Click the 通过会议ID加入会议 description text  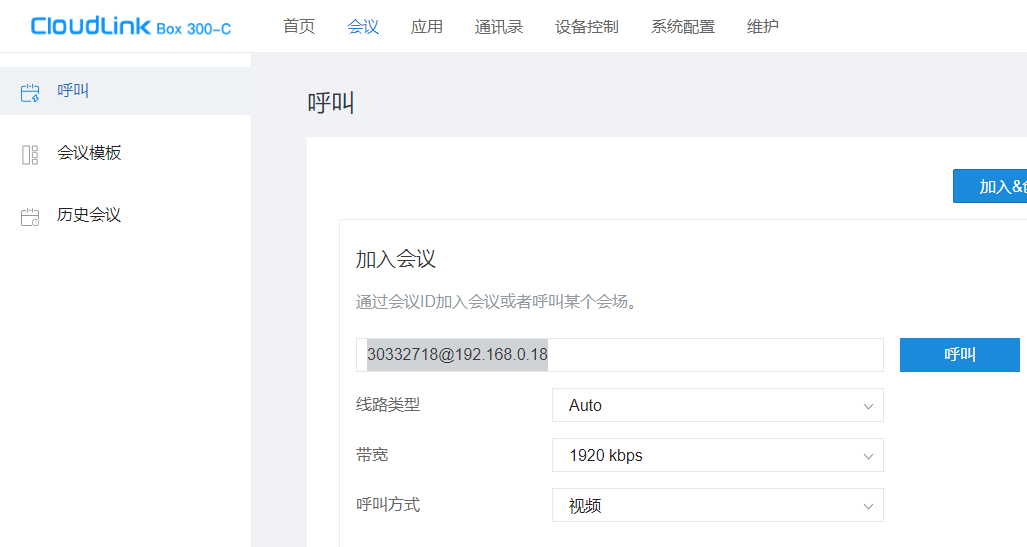496,302
